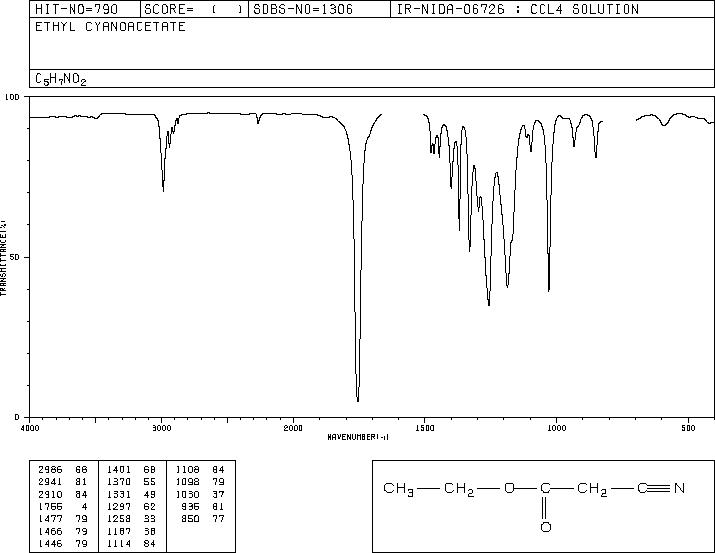Select peak table entry 1331
The image size is (715, 553).
point(119,494)
